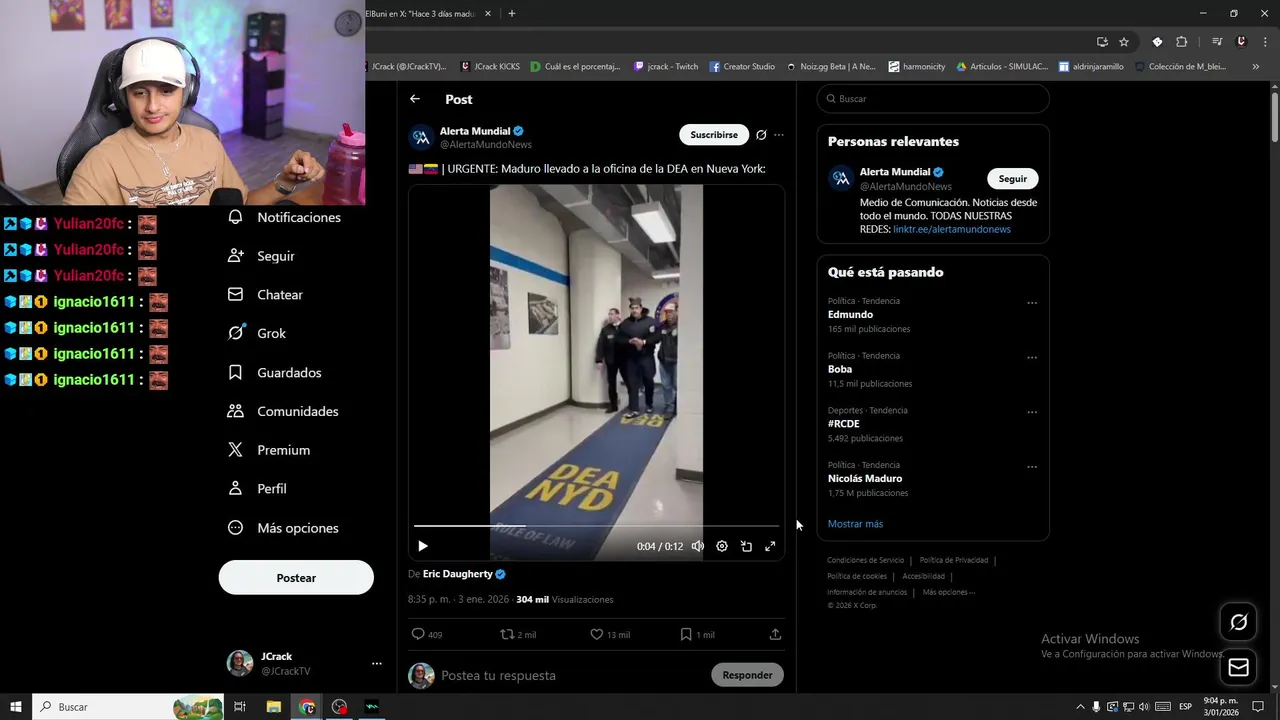Open the Edmundo trending topic
Image resolution: width=1280 pixels, height=720 pixels.
pos(850,315)
